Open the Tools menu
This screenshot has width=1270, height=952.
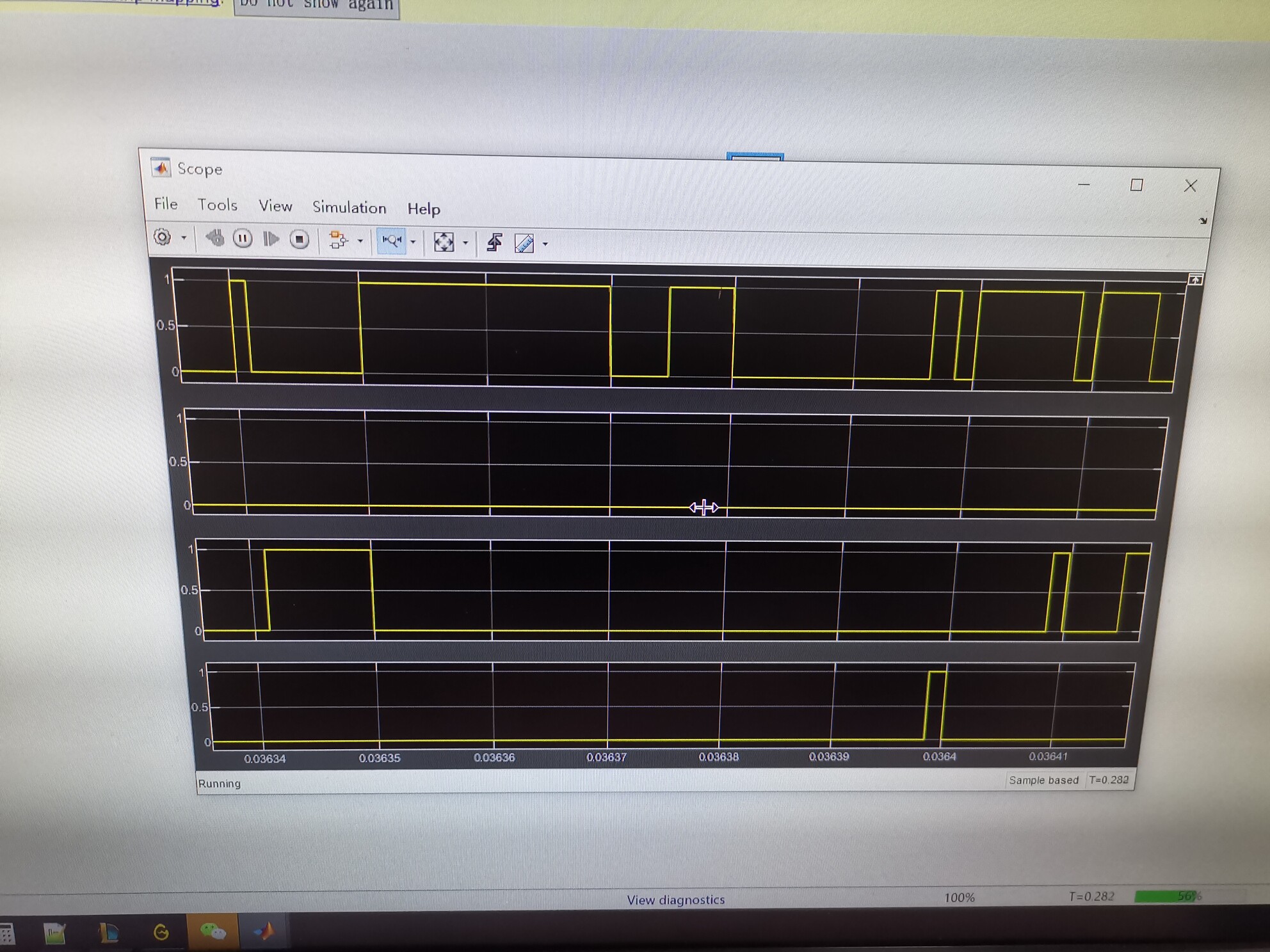[x=217, y=205]
